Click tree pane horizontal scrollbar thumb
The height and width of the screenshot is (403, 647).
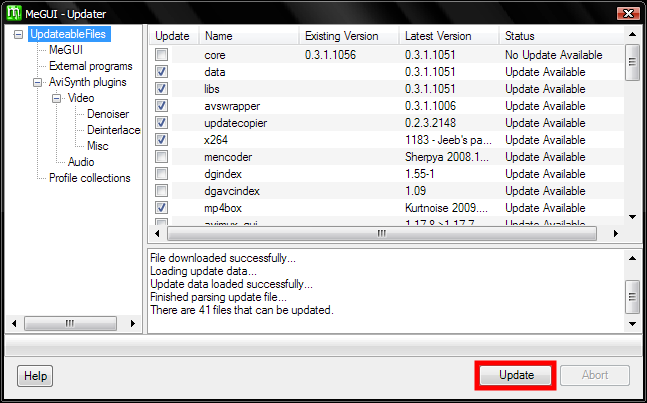[70, 323]
